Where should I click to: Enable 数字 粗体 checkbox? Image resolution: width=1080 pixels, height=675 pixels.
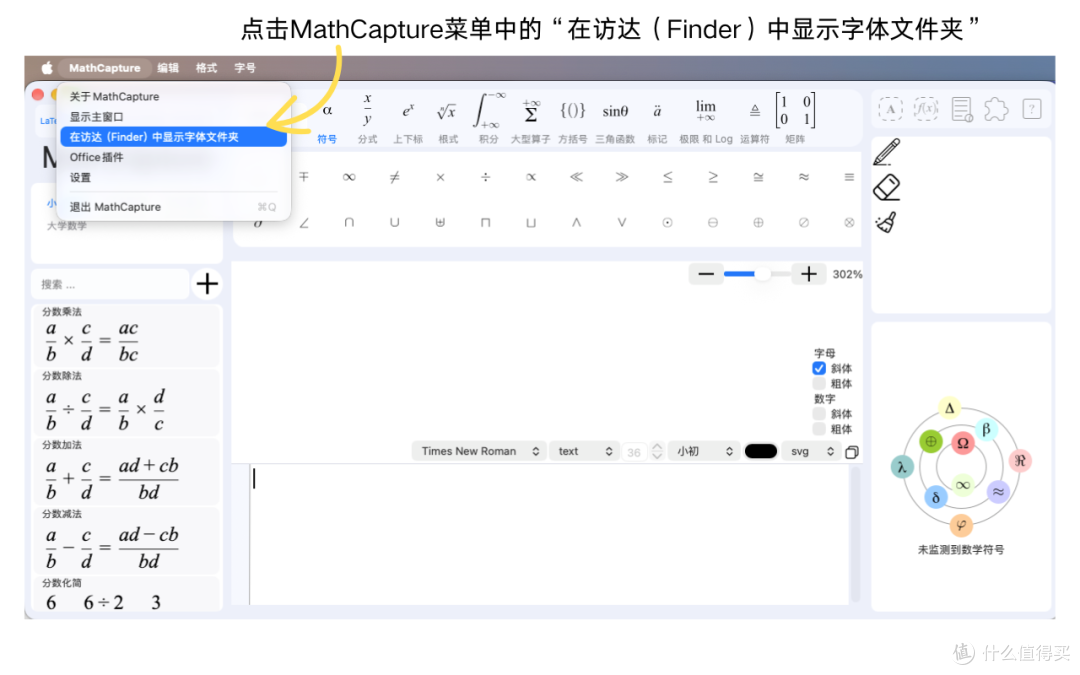(819, 429)
